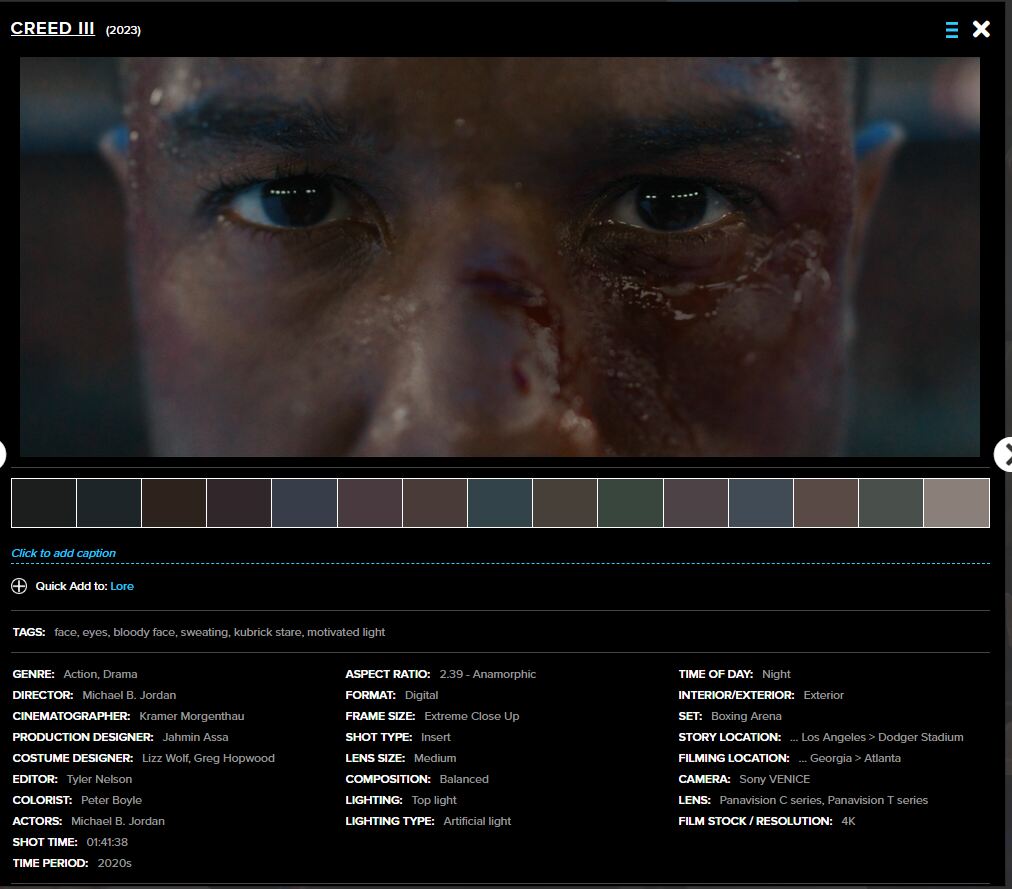1012x889 pixels.
Task: Close the shot detail overlay
Action: pos(981,29)
